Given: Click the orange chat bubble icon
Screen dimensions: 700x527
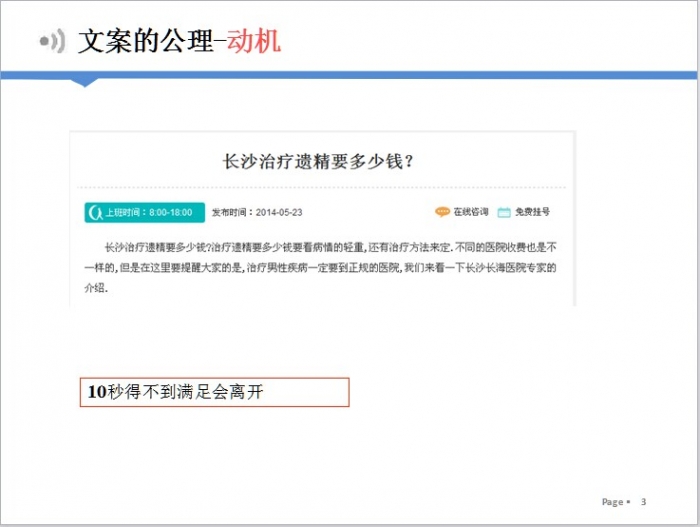Looking at the screenshot, I should 442,212.
